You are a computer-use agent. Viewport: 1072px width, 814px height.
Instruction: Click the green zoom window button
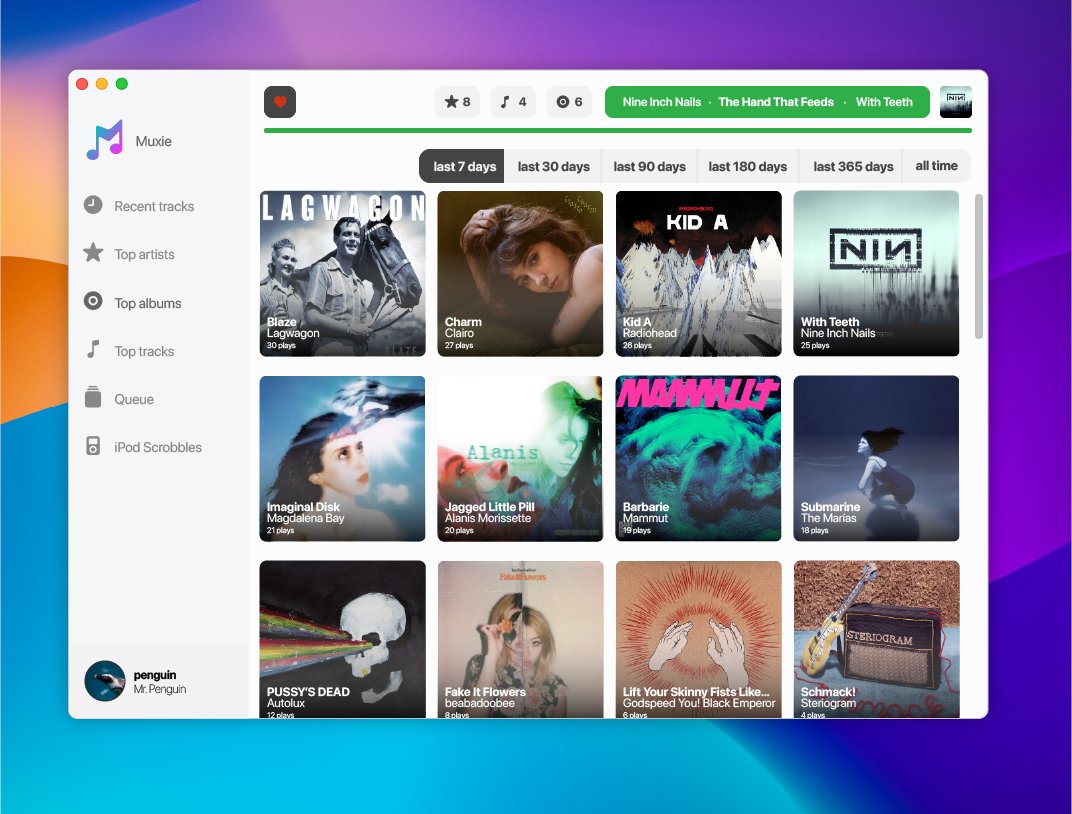[122, 83]
